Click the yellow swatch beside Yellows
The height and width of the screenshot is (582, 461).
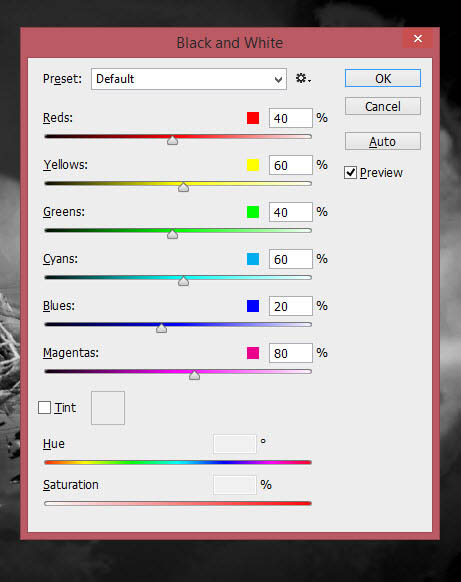click(x=253, y=165)
